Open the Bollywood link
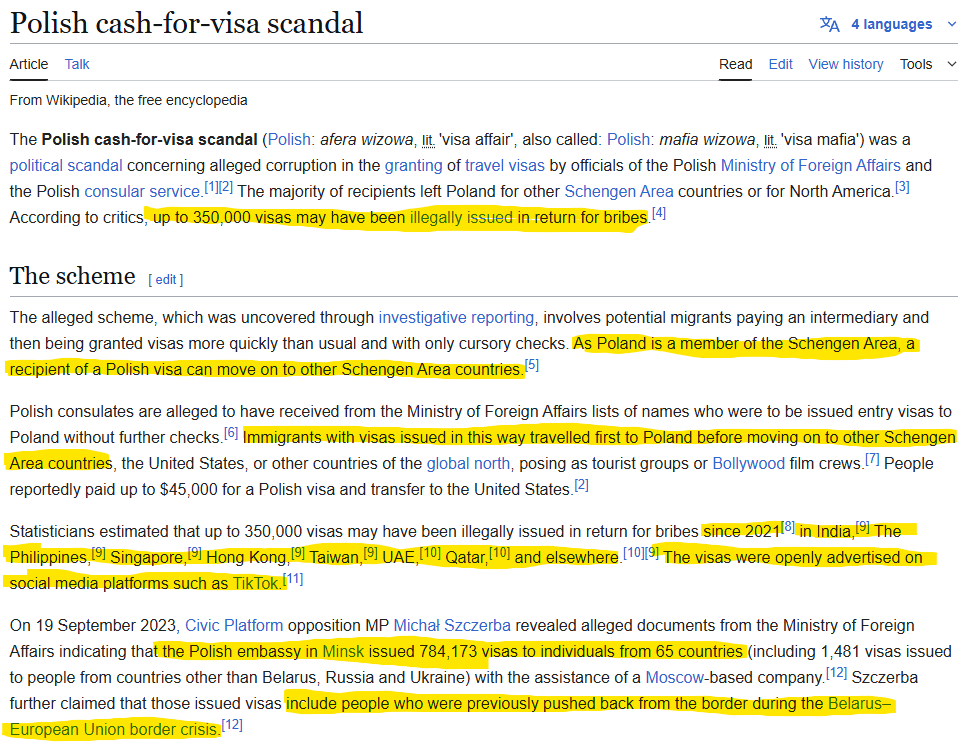 (x=748, y=463)
